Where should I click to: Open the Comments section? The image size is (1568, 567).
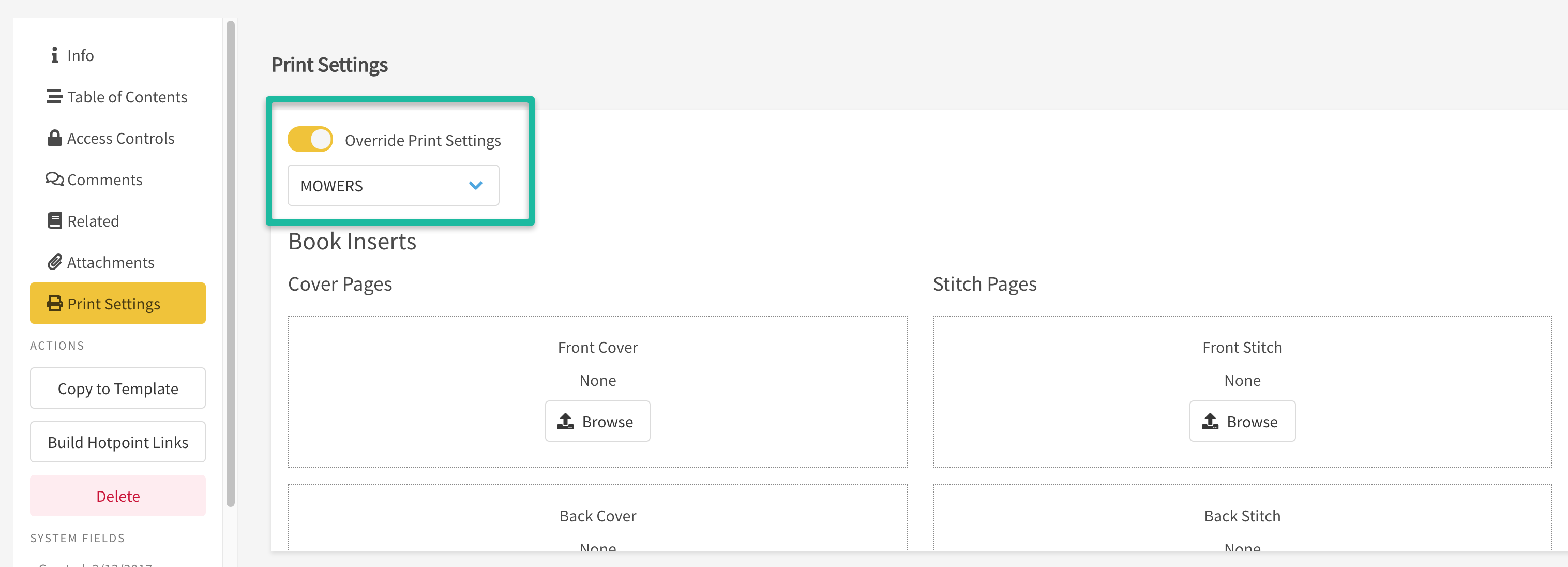coord(104,180)
